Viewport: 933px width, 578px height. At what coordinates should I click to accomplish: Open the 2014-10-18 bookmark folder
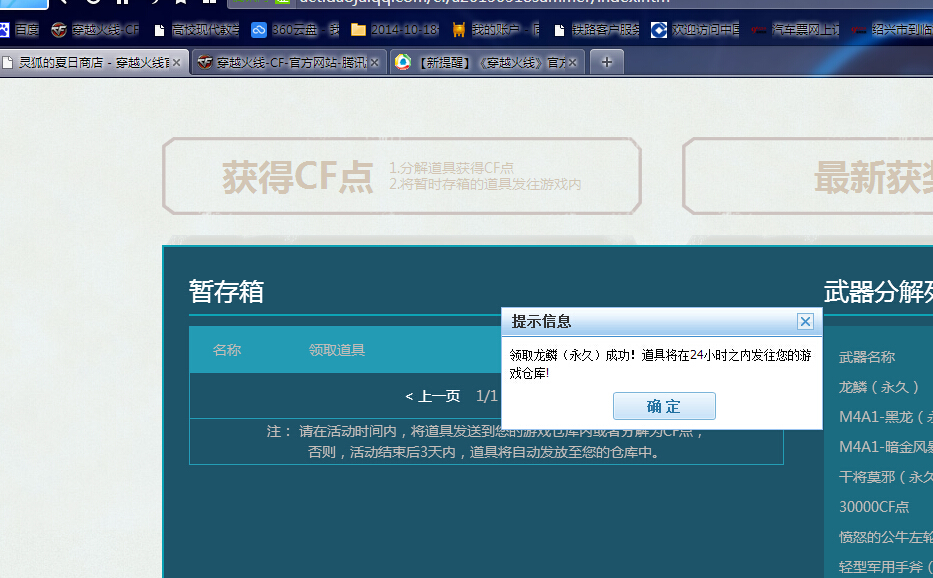tap(395, 29)
